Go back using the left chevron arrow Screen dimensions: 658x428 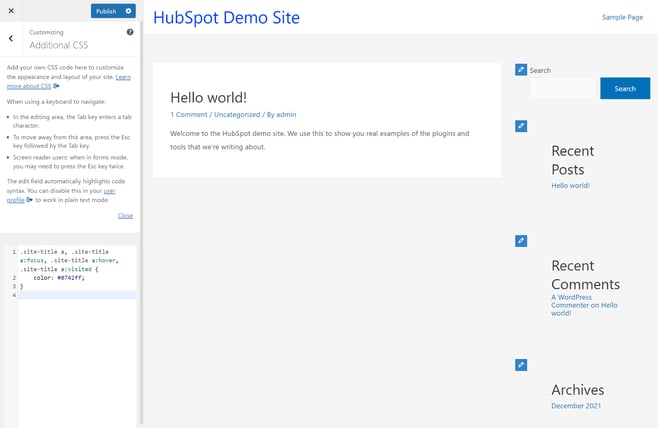(x=11, y=39)
